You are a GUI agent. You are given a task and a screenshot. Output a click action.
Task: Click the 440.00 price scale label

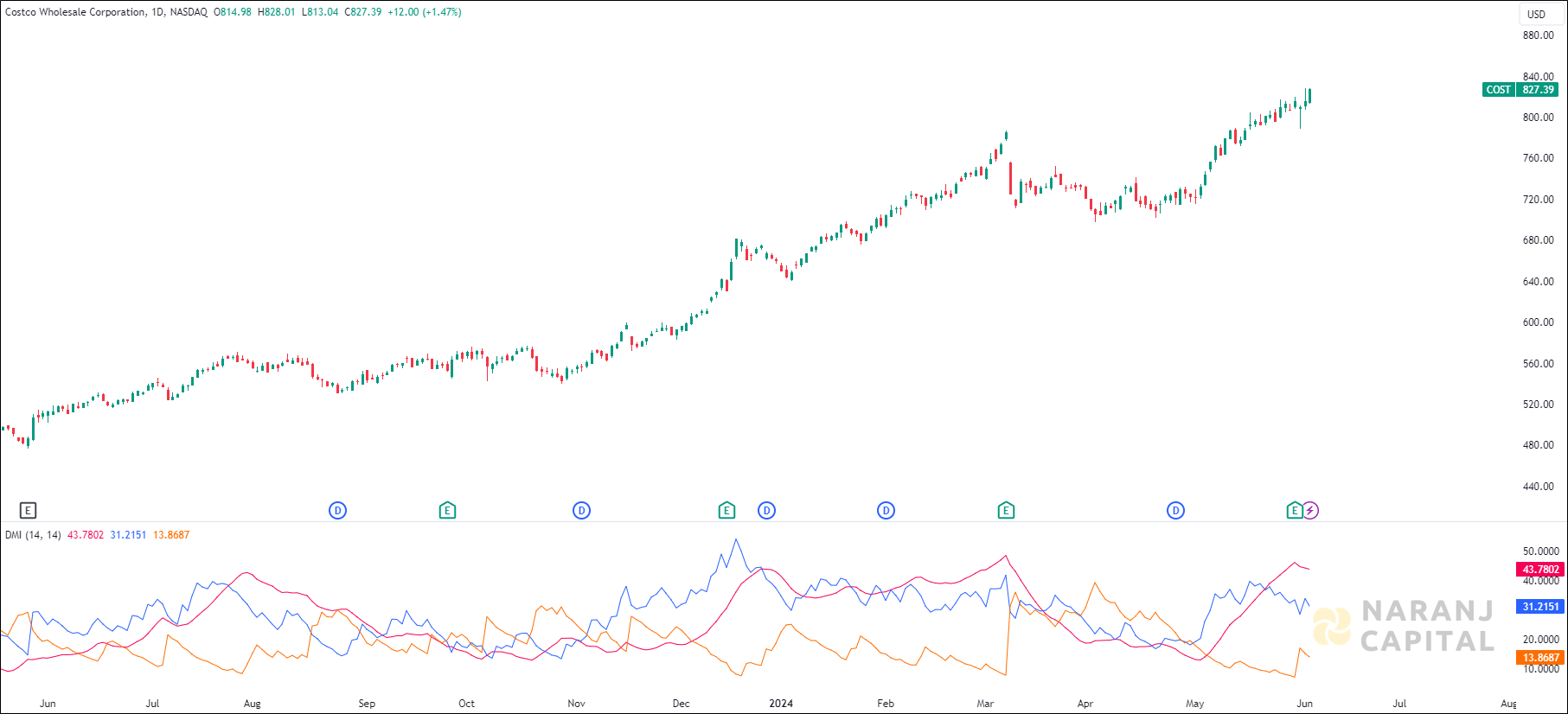click(x=1539, y=487)
